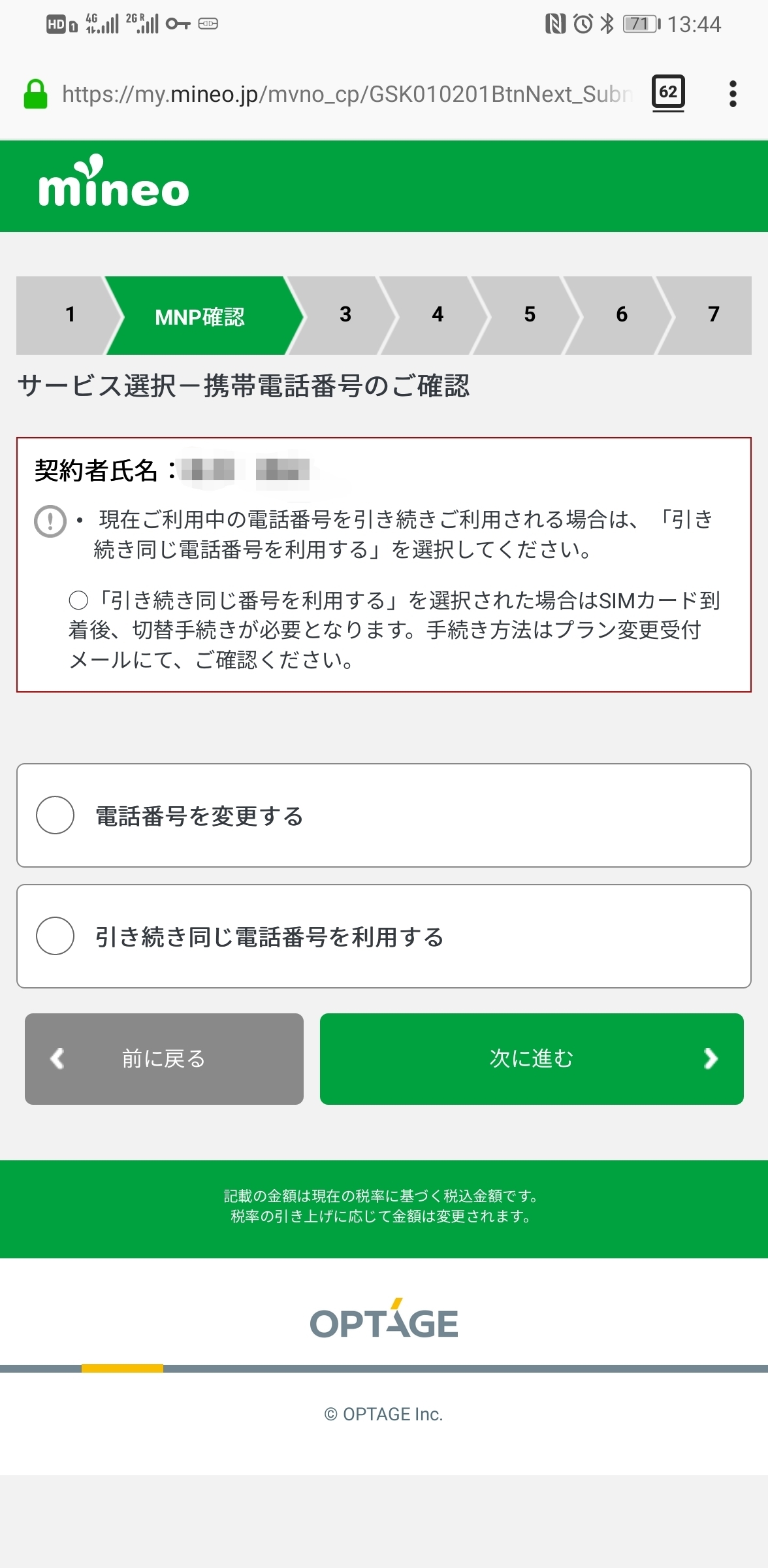Tap the alarm clock status icon
This screenshot has height=1568, width=768.
(x=583, y=24)
